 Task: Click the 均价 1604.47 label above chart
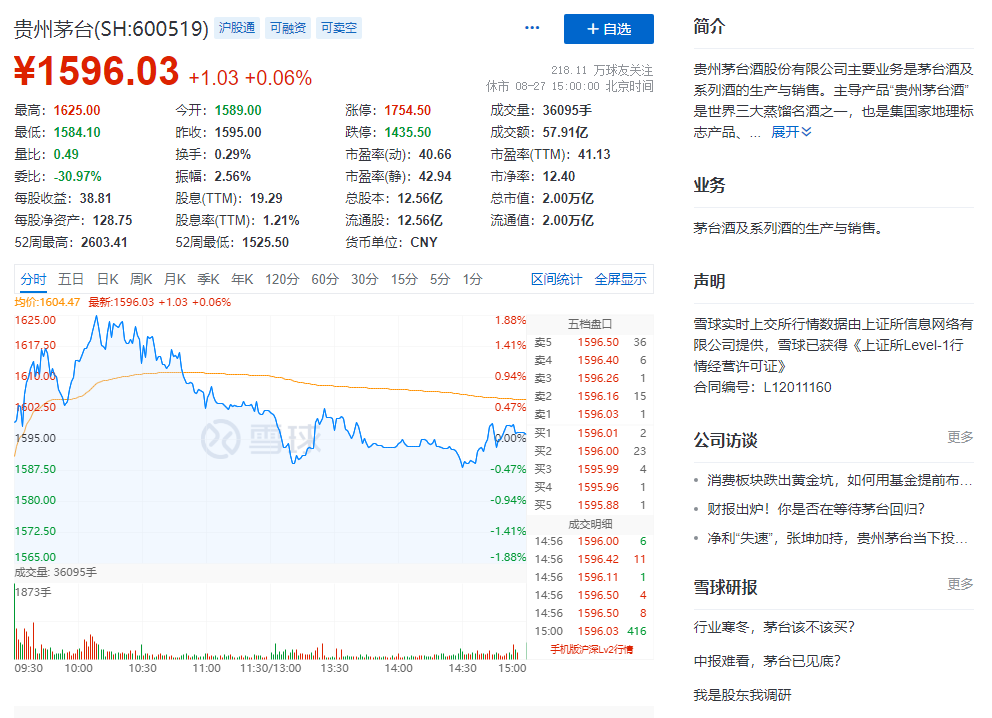point(47,302)
